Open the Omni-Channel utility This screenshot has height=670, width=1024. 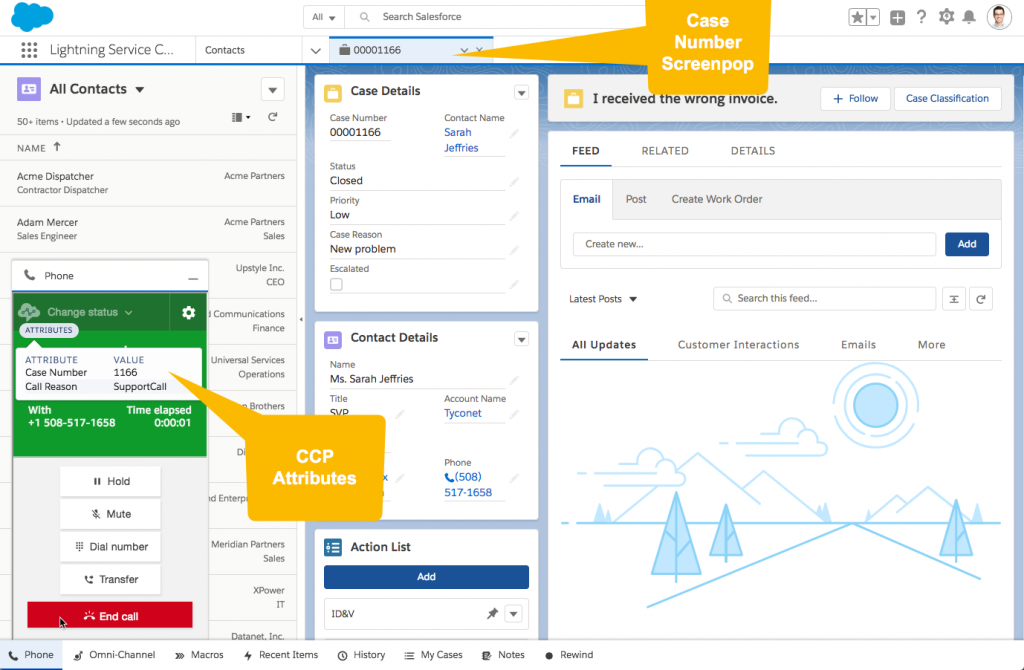coord(114,655)
